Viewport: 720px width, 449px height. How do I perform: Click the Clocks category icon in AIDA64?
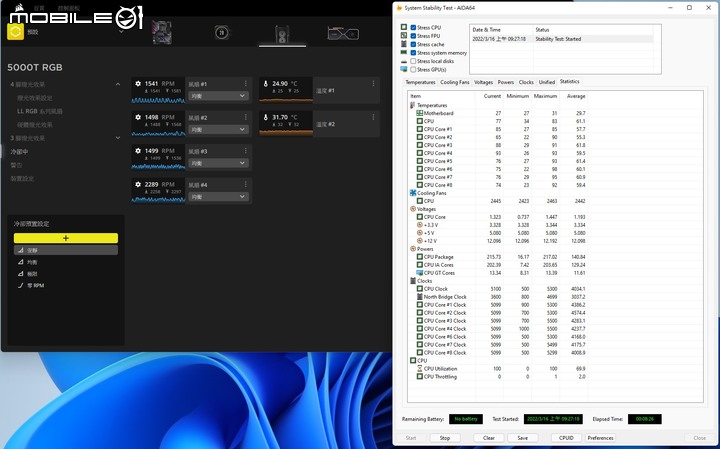[x=412, y=281]
